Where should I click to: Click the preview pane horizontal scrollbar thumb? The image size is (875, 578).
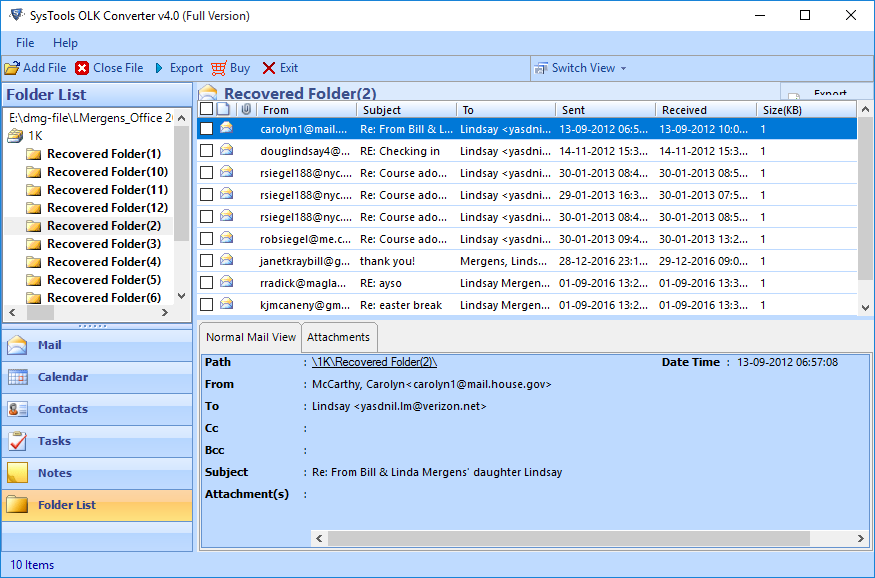(x=569, y=538)
